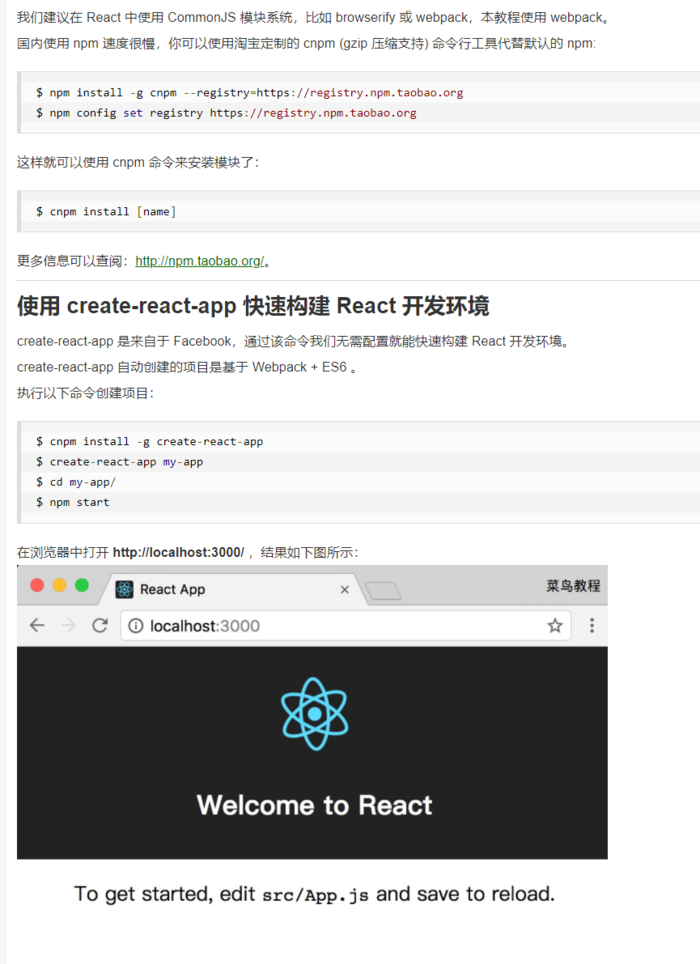This screenshot has height=964, width=700.
Task: Click the 'create-react-app my-app' code line
Action: pyautogui.click(x=119, y=462)
